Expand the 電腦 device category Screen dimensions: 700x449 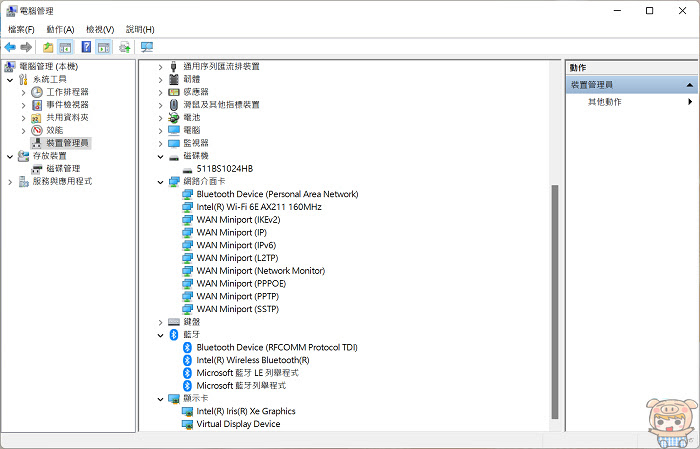tap(160, 131)
